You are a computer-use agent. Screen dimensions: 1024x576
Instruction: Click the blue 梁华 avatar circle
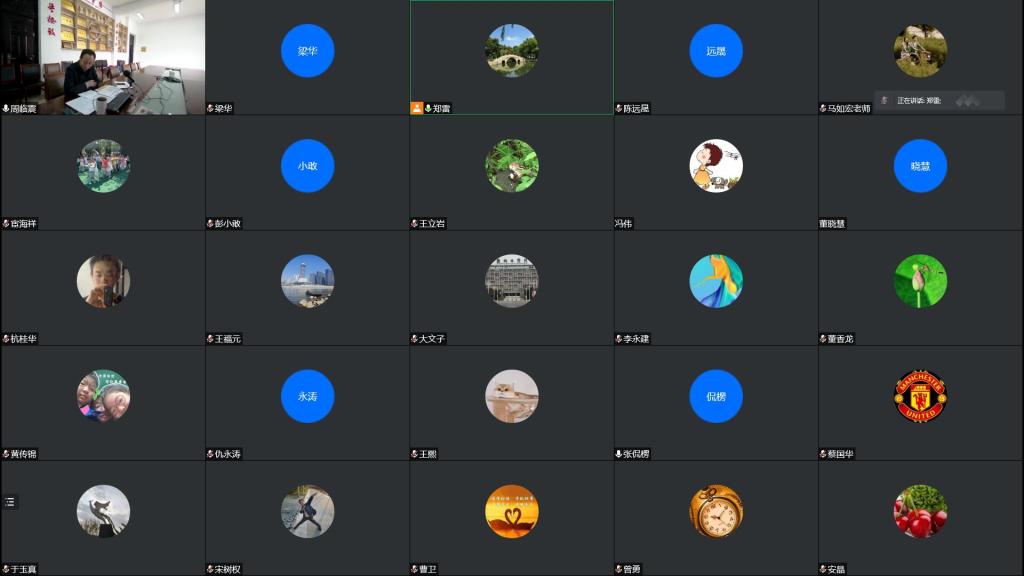pos(307,51)
